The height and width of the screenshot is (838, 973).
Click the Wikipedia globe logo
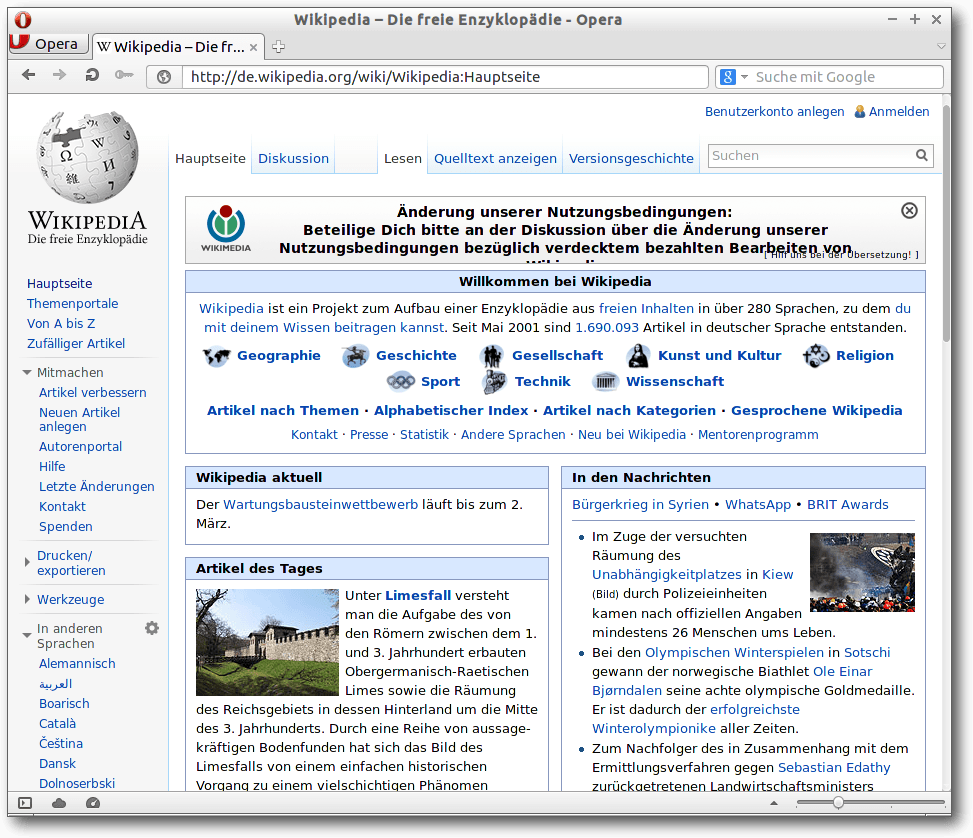click(87, 157)
